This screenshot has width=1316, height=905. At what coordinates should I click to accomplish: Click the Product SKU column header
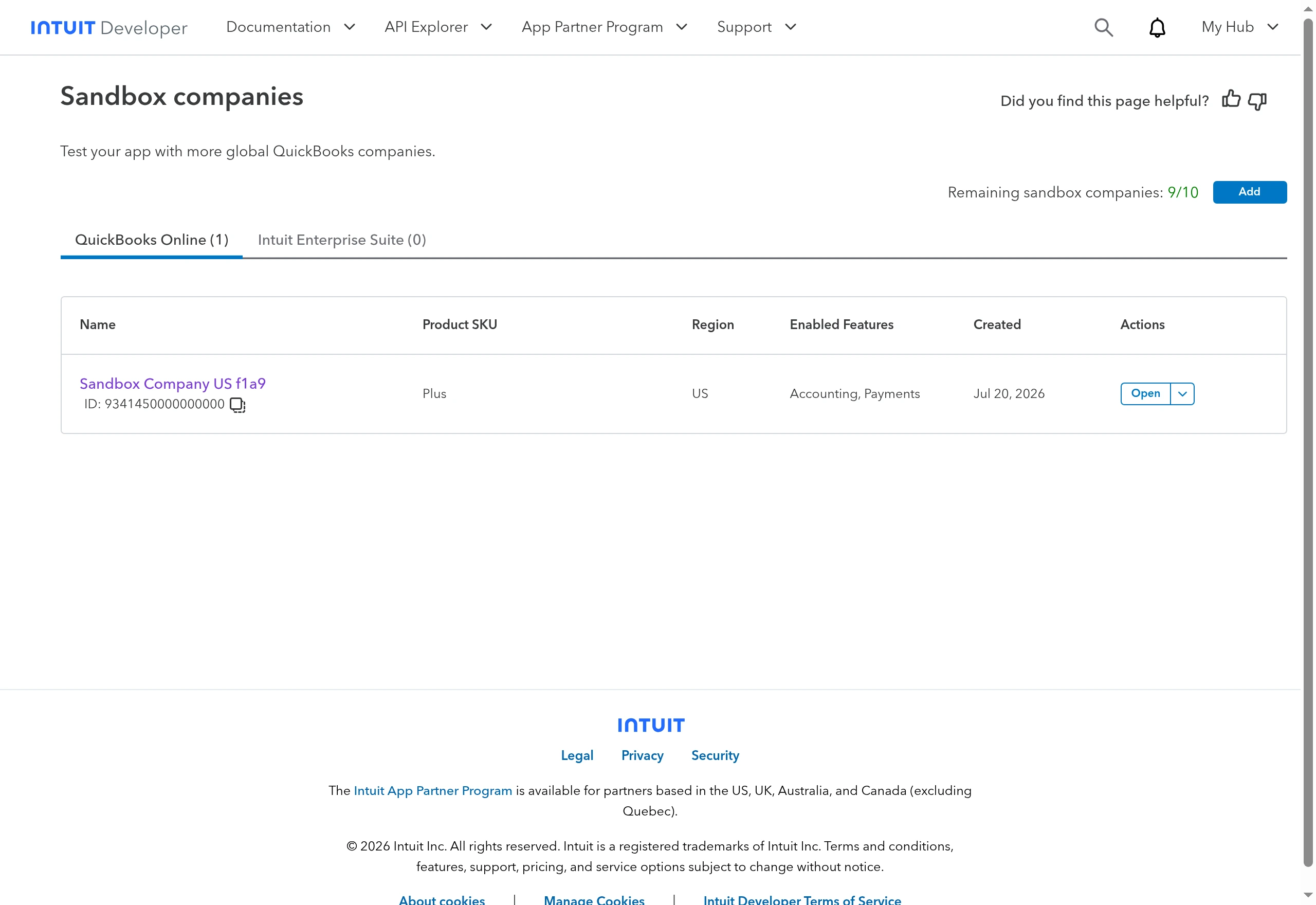tap(459, 324)
